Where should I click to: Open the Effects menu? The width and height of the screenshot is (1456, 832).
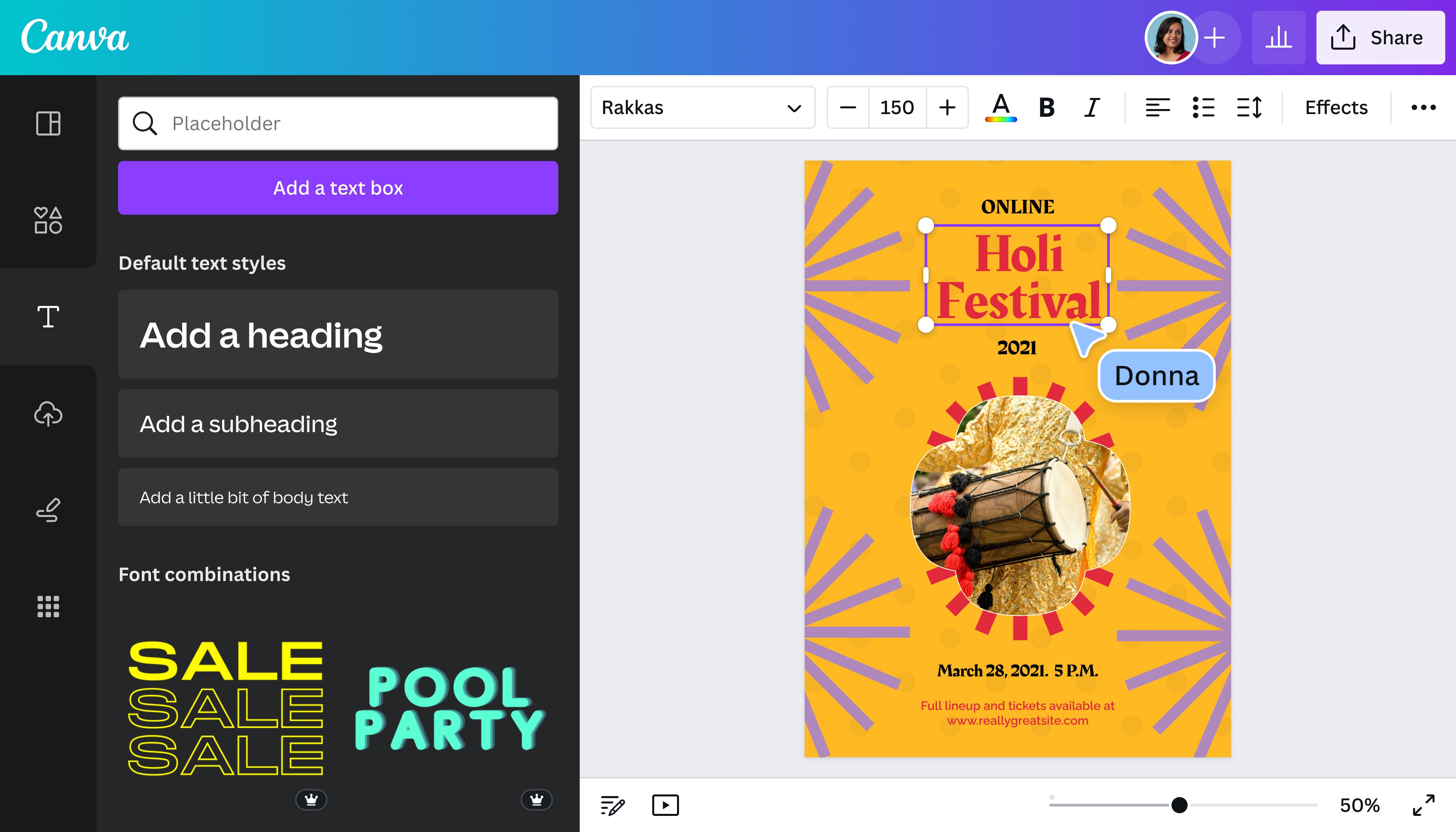pos(1336,107)
